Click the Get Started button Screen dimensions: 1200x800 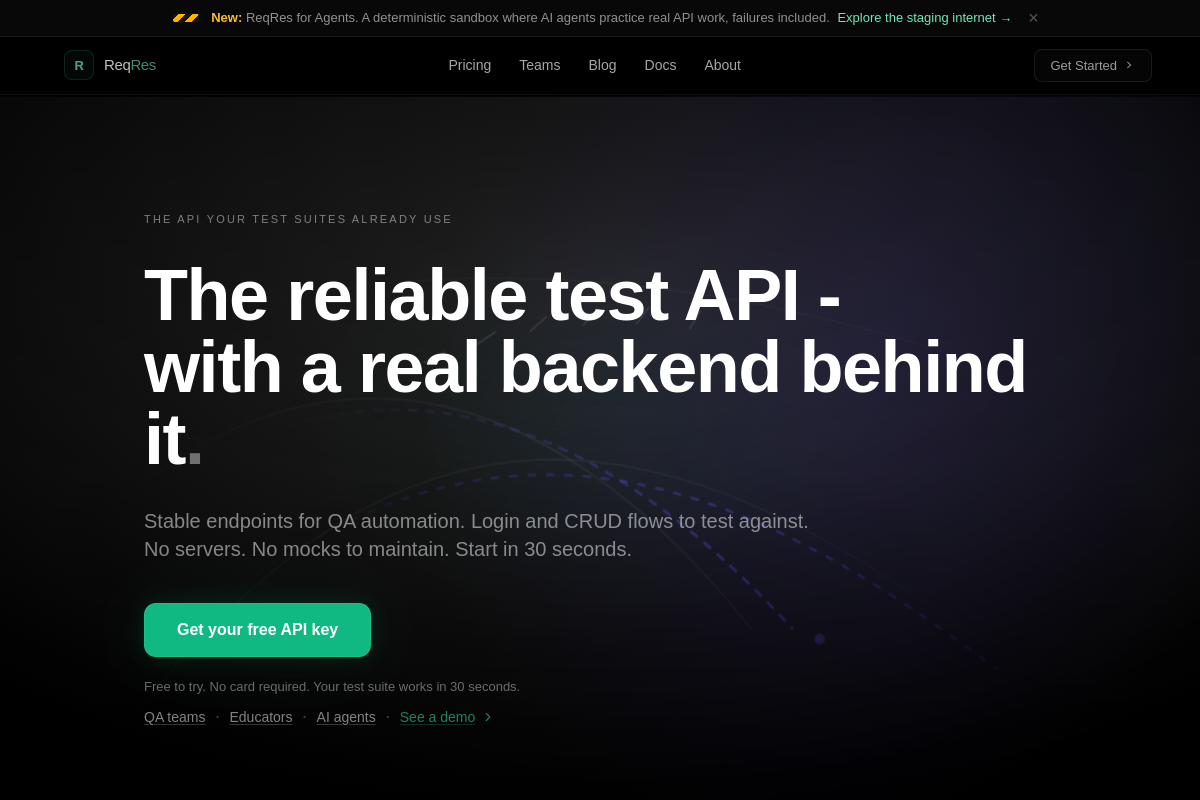(1093, 65)
